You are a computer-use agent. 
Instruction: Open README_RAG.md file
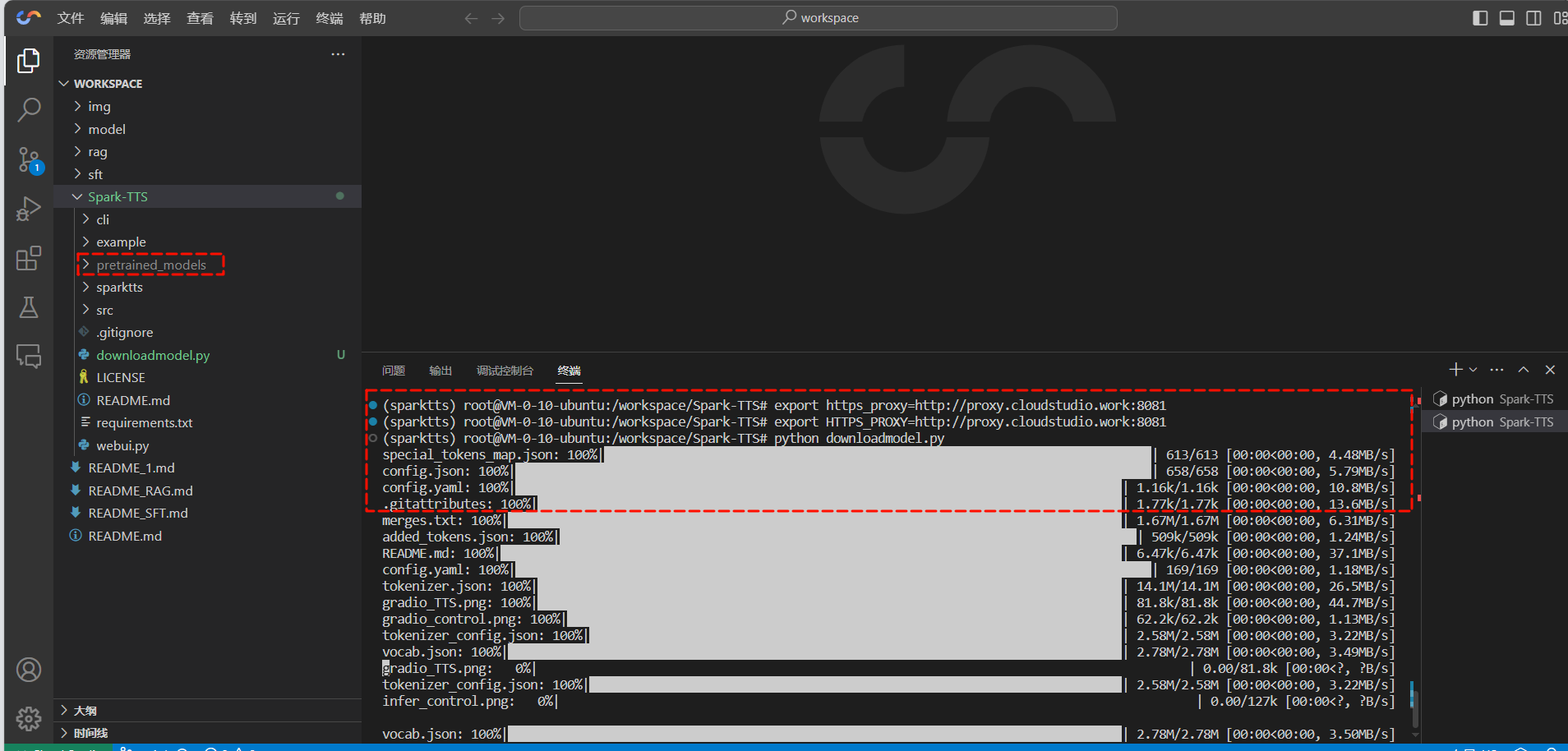tap(207, 491)
